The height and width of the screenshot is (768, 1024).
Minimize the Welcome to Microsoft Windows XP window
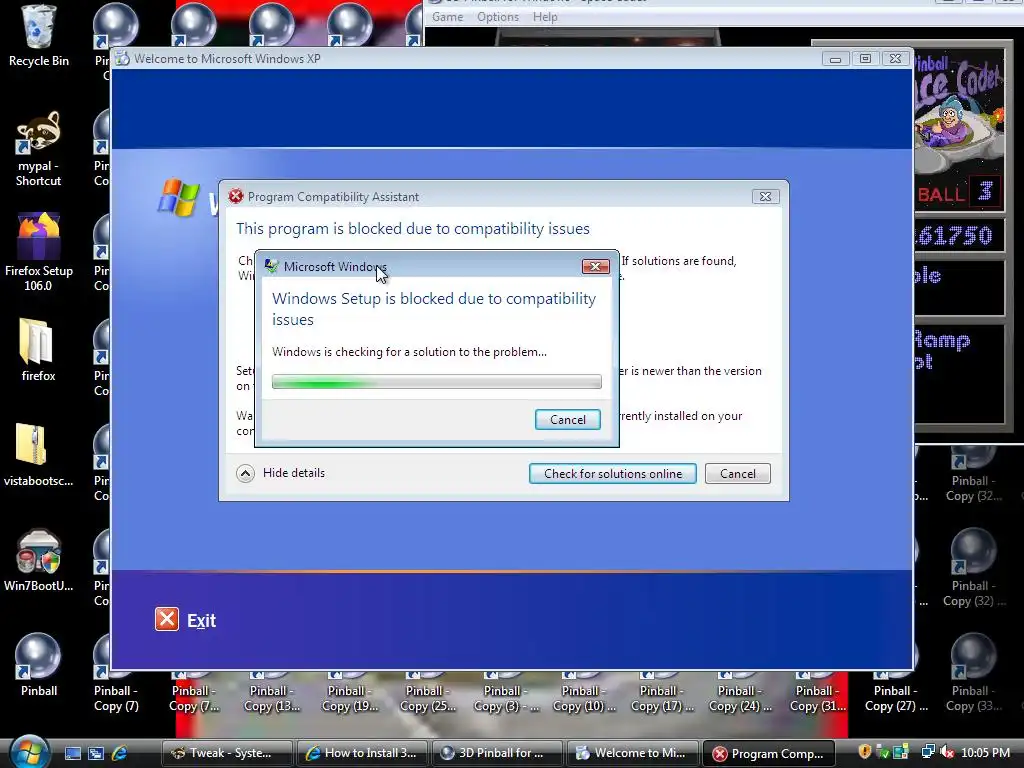[x=835, y=59]
